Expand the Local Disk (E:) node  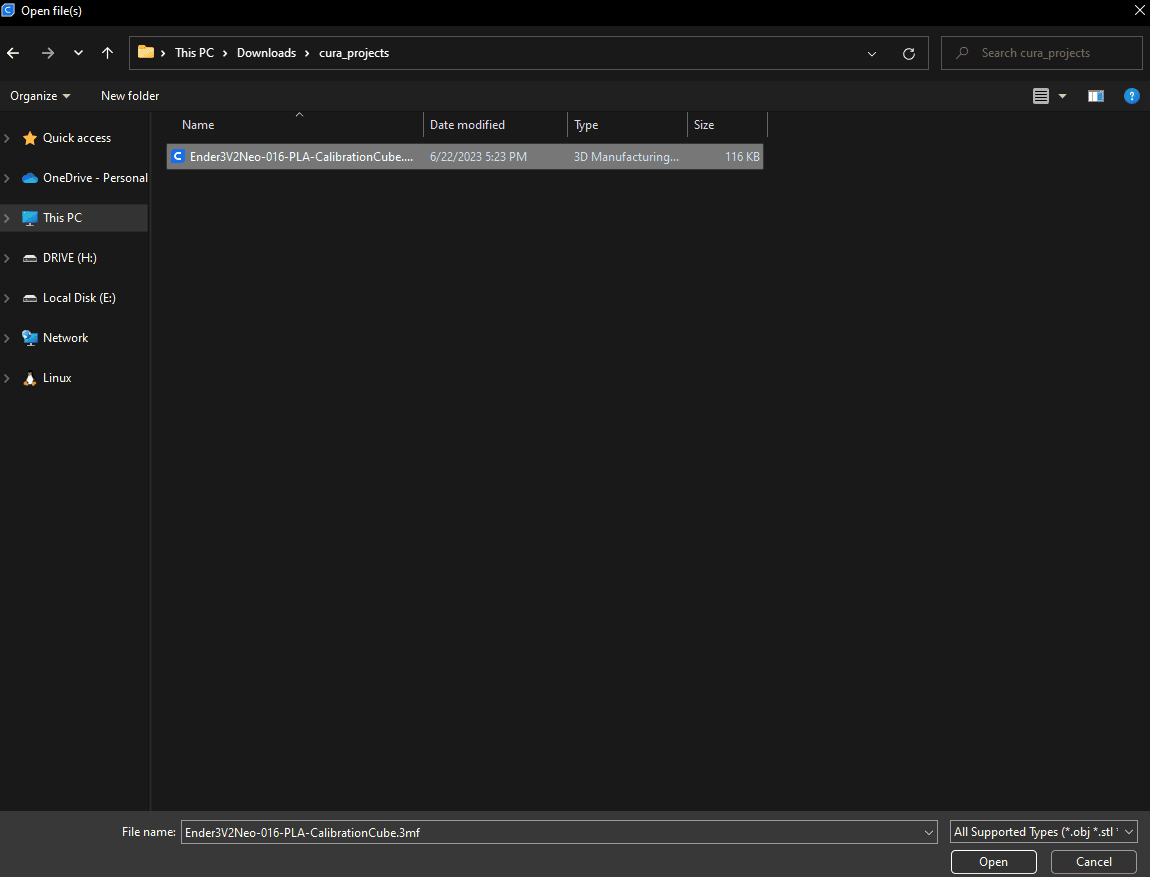(7, 298)
